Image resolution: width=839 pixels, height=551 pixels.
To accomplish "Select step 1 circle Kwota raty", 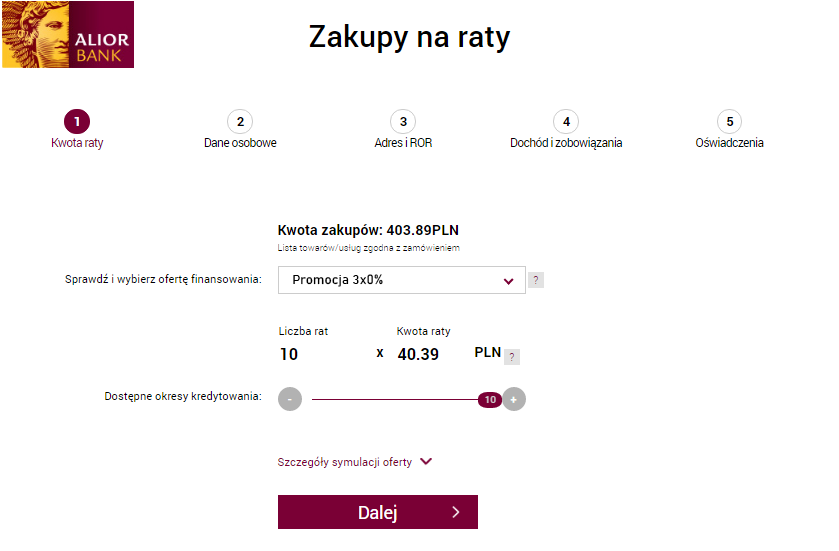I will pos(77,121).
